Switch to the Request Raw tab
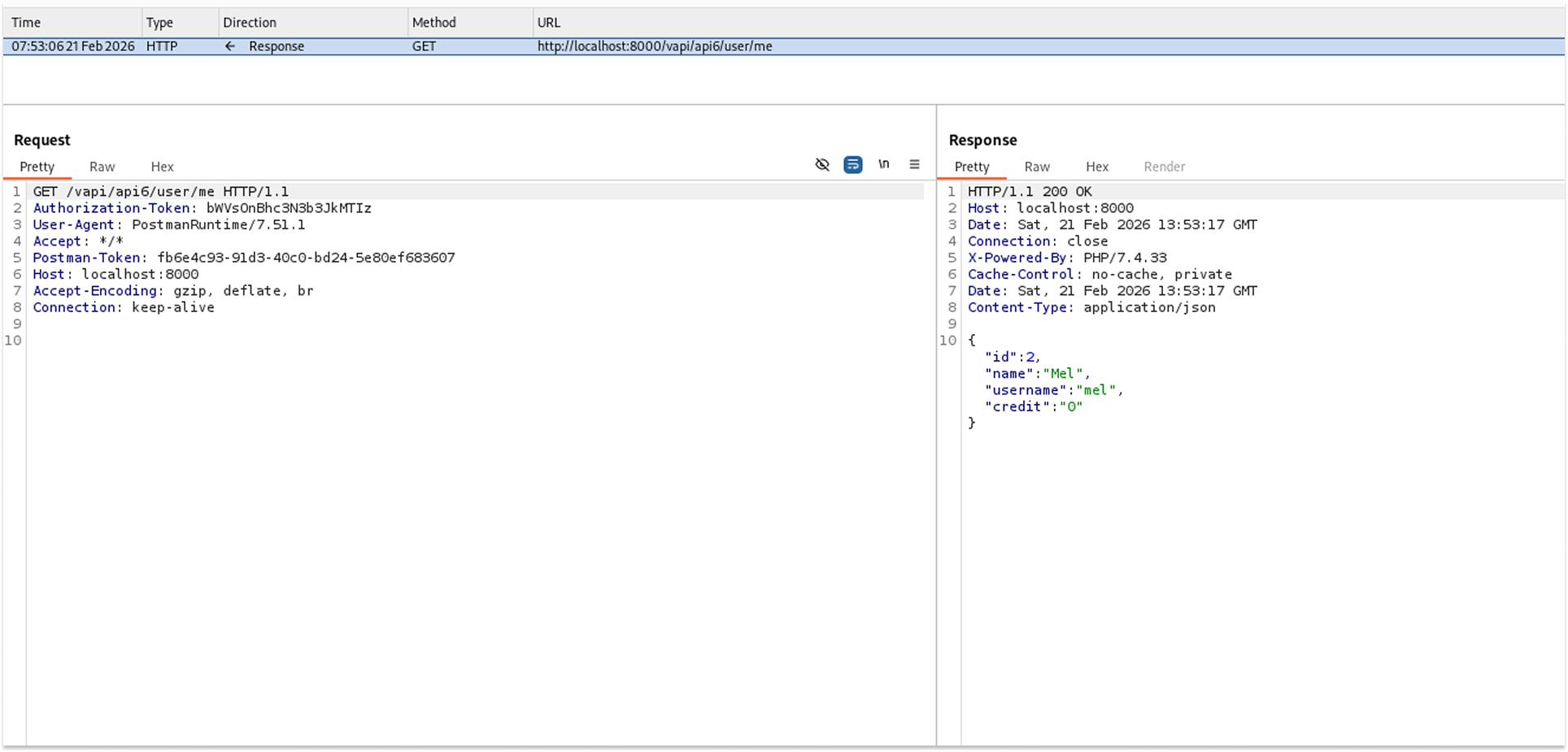 pos(102,167)
